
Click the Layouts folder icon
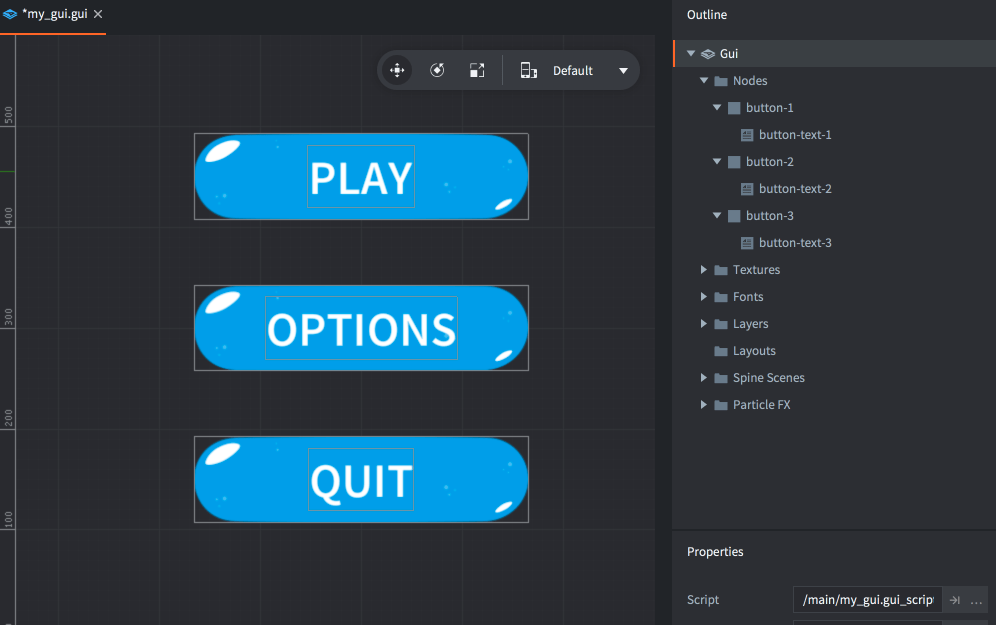point(721,351)
